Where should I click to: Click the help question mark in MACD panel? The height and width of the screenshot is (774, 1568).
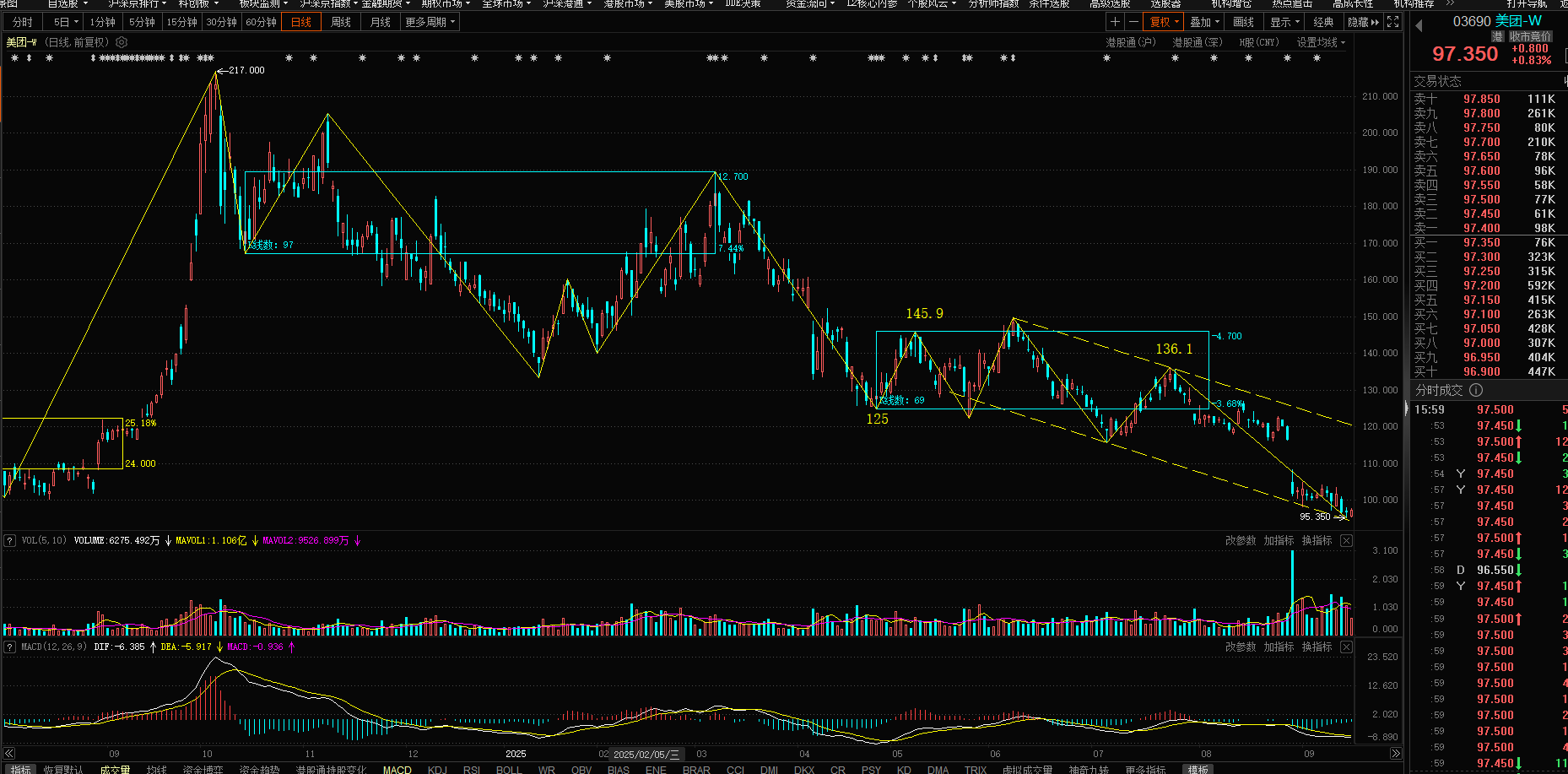click(10, 647)
